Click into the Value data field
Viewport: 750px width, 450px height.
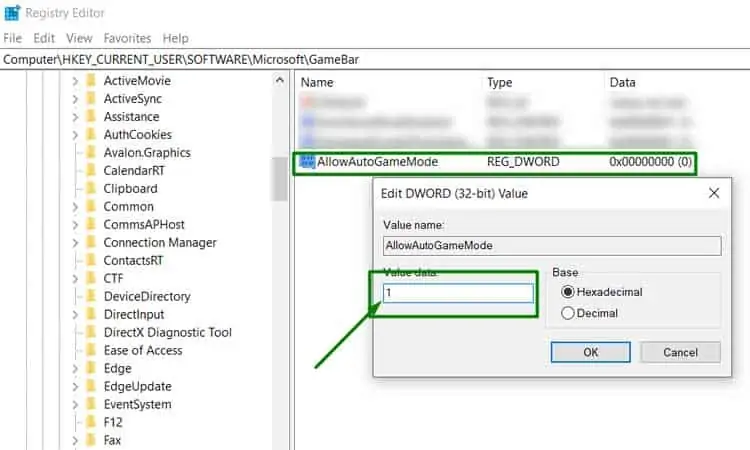[459, 293]
